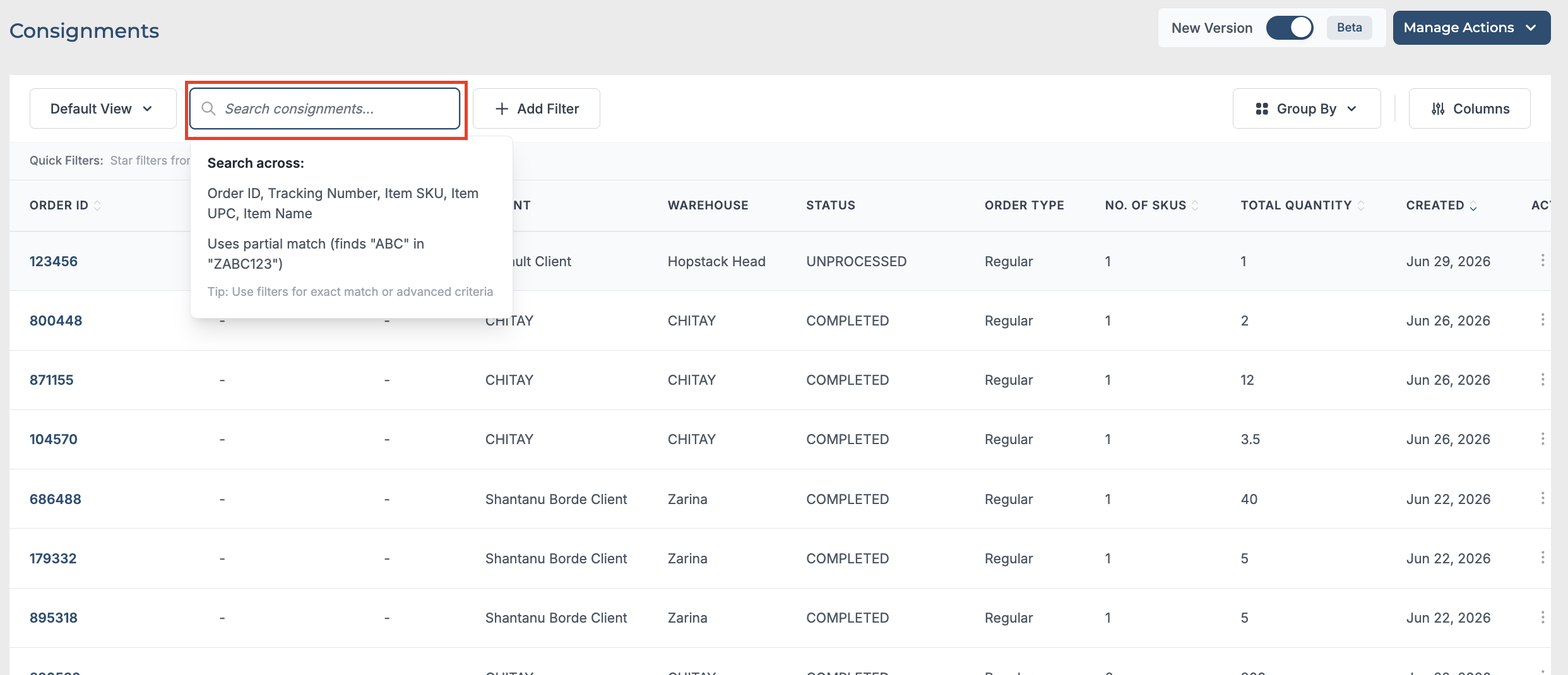
Task: Click total quantity 12 cell
Action: coord(1247,380)
